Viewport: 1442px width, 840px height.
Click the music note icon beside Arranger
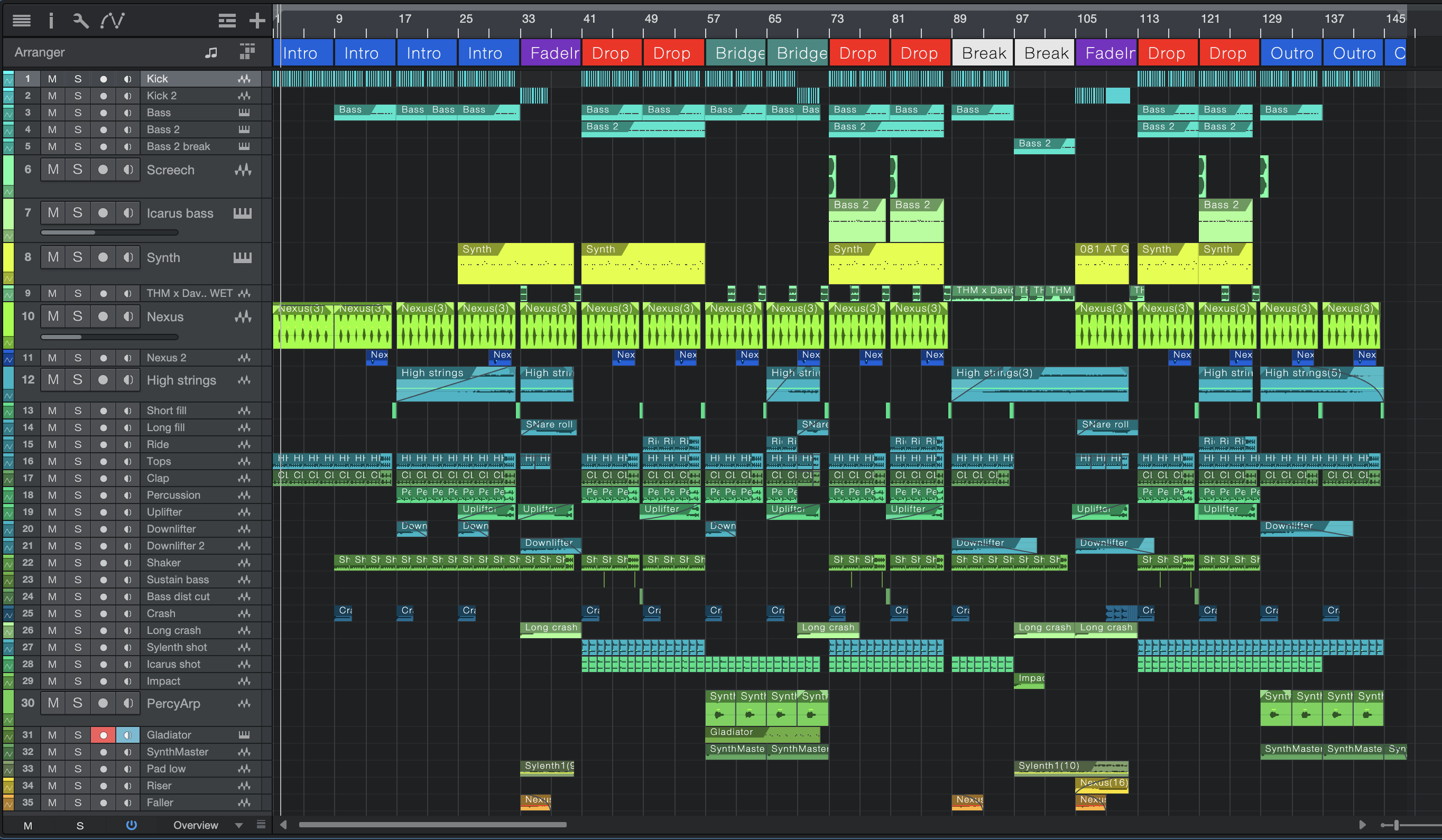[x=211, y=53]
